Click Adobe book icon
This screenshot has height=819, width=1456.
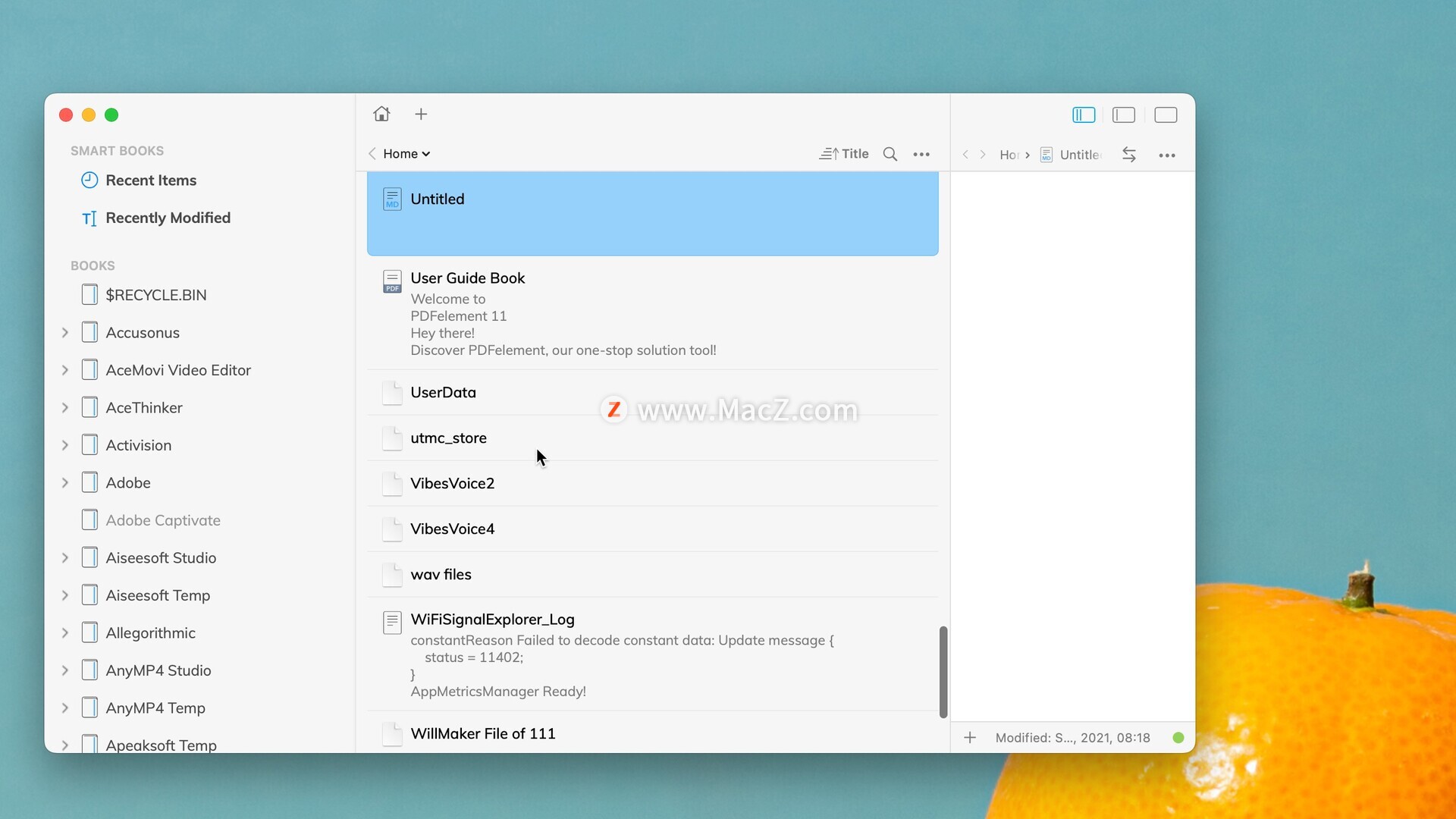tap(89, 482)
